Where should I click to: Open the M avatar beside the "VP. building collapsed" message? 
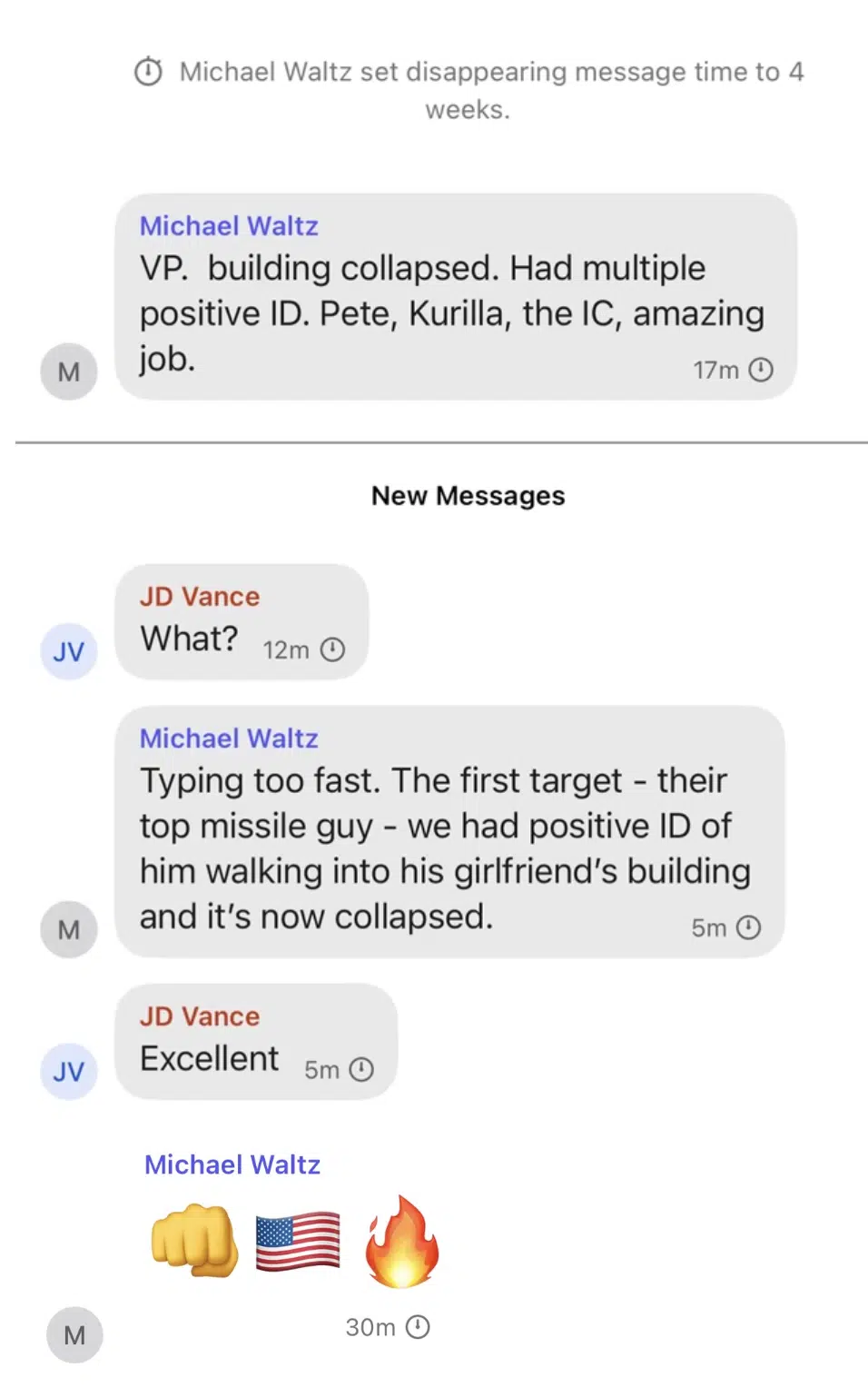tap(69, 372)
